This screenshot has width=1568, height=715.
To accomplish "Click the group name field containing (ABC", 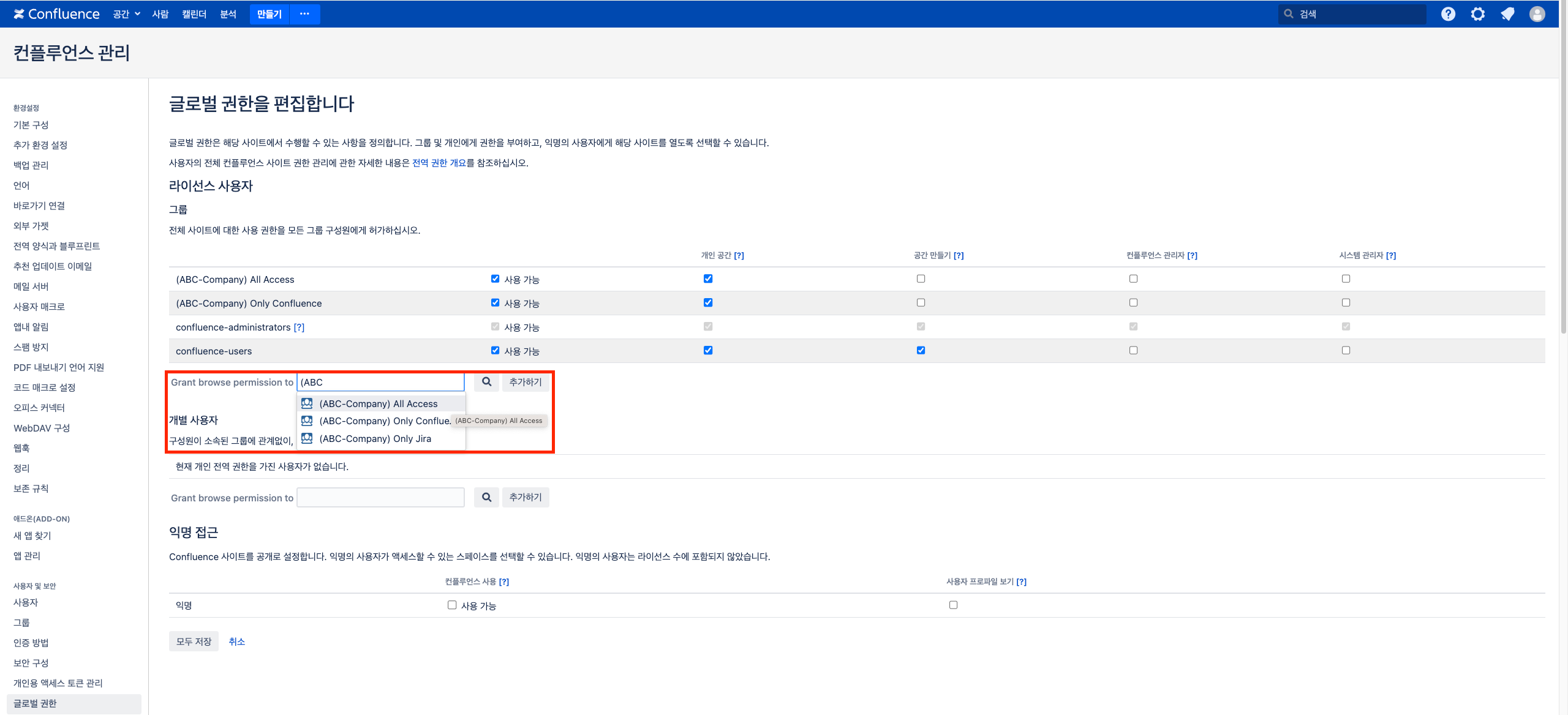I will pyautogui.click(x=380, y=382).
